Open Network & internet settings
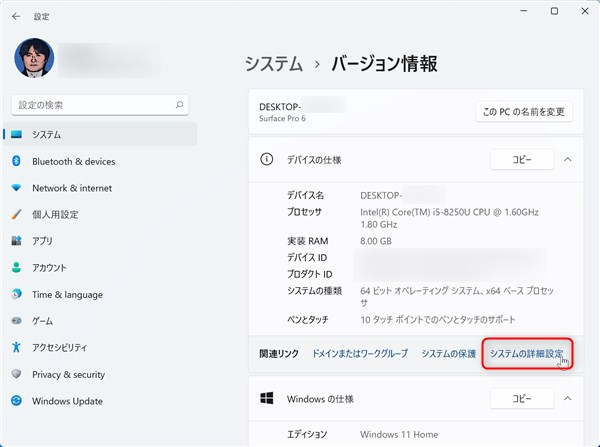Image resolution: width=600 pixels, height=447 pixels. pos(100,188)
